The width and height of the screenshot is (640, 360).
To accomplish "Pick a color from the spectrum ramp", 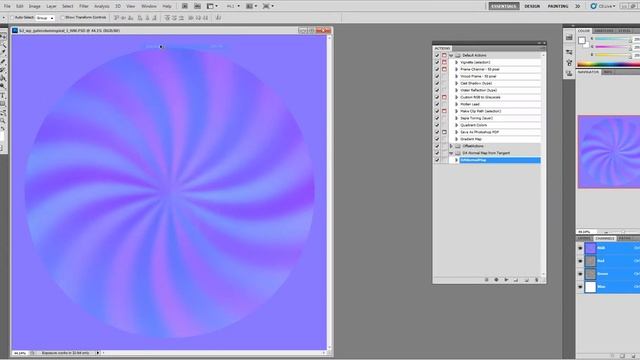I will click(x=608, y=64).
